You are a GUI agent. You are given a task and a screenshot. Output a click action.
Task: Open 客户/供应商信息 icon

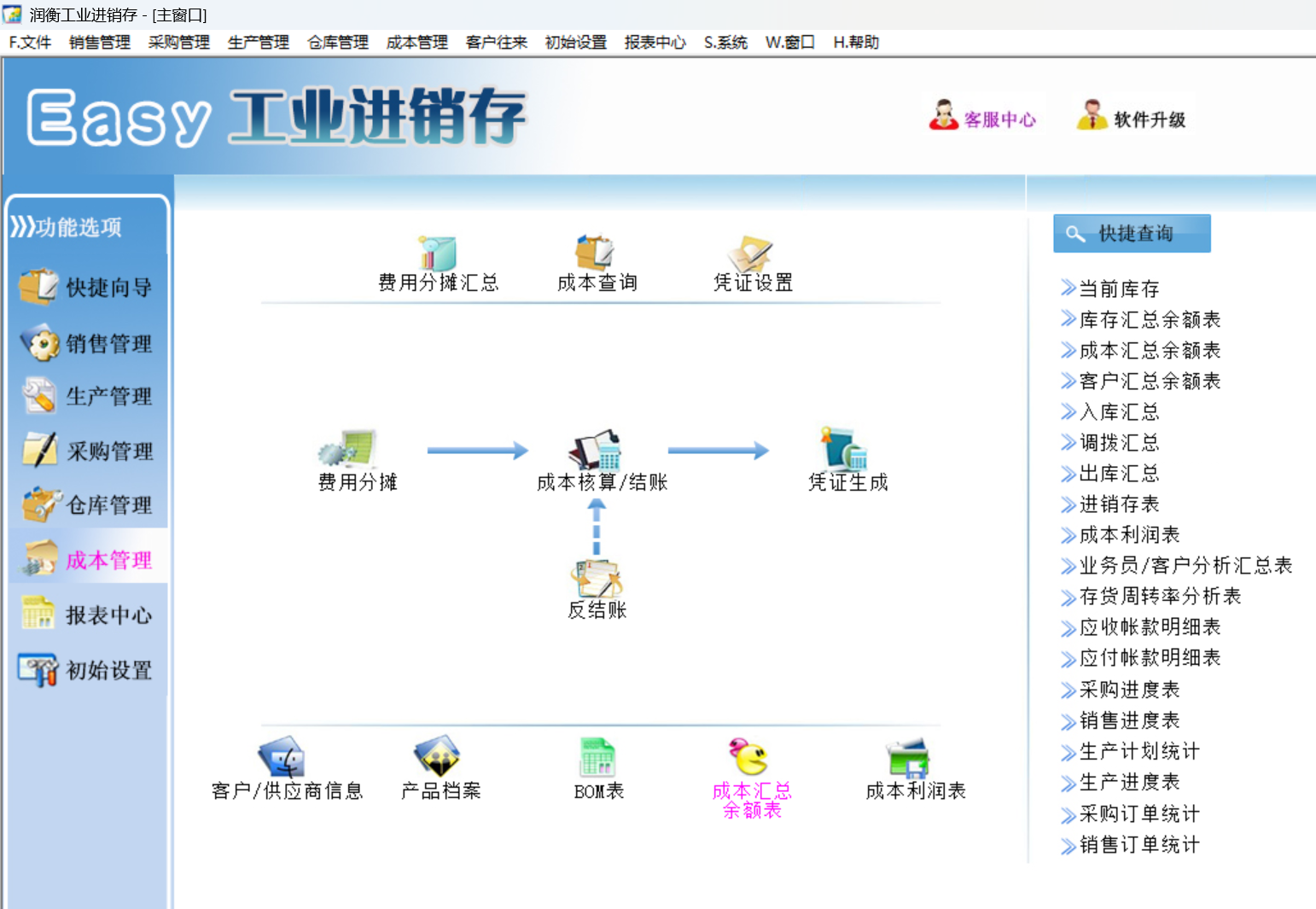point(282,756)
